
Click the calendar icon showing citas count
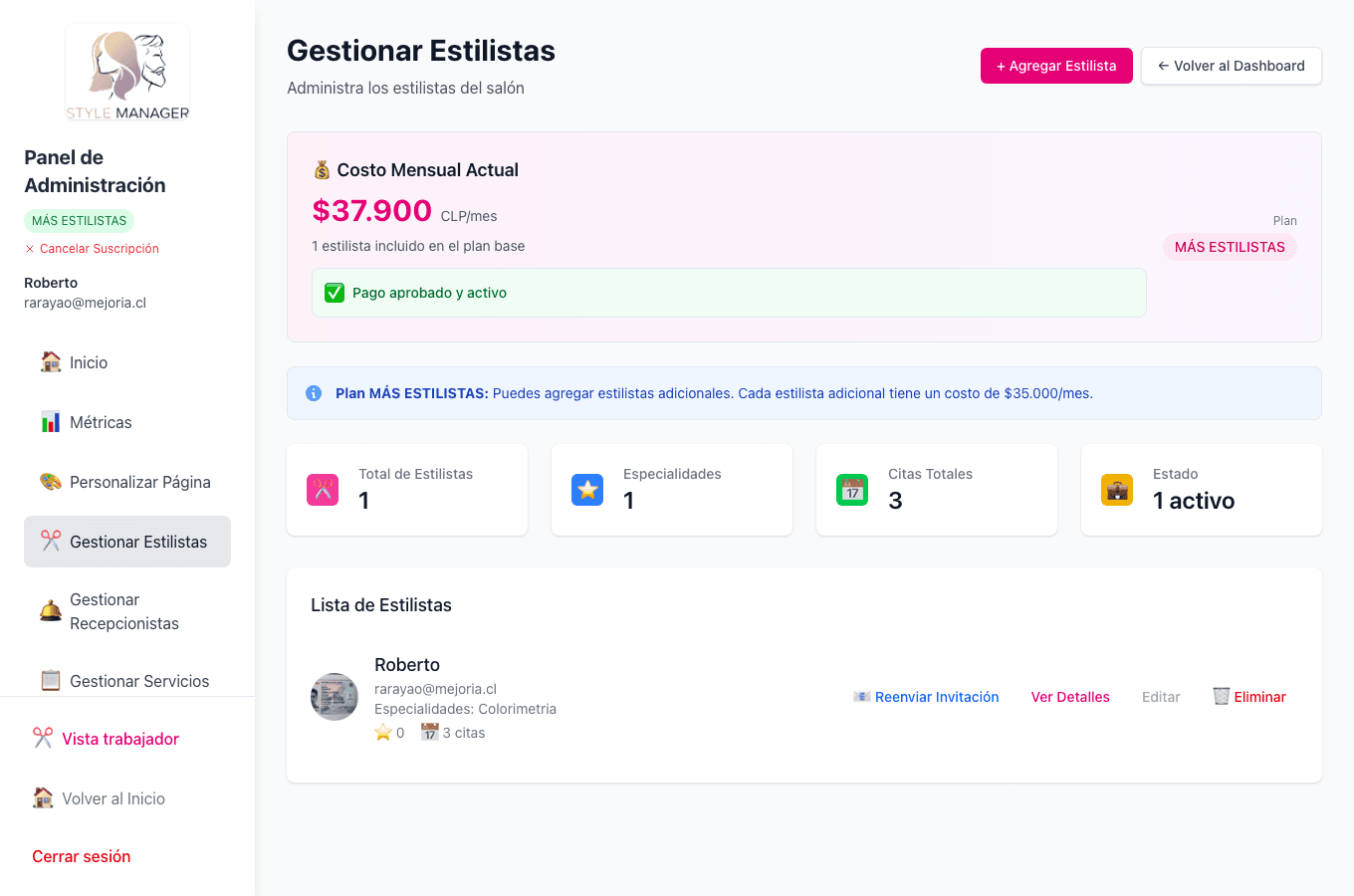[x=429, y=732]
